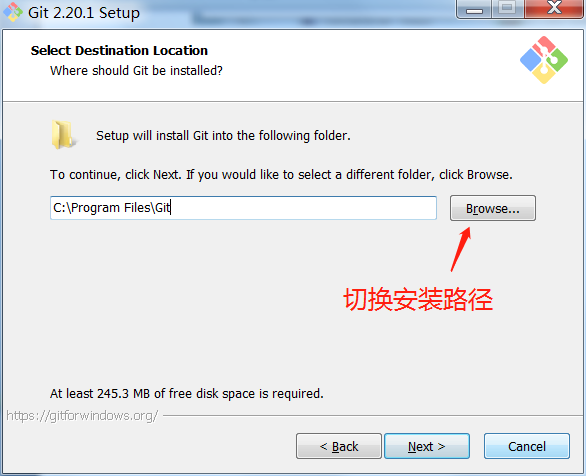
Task: Cancel the Git installation
Action: (527, 446)
